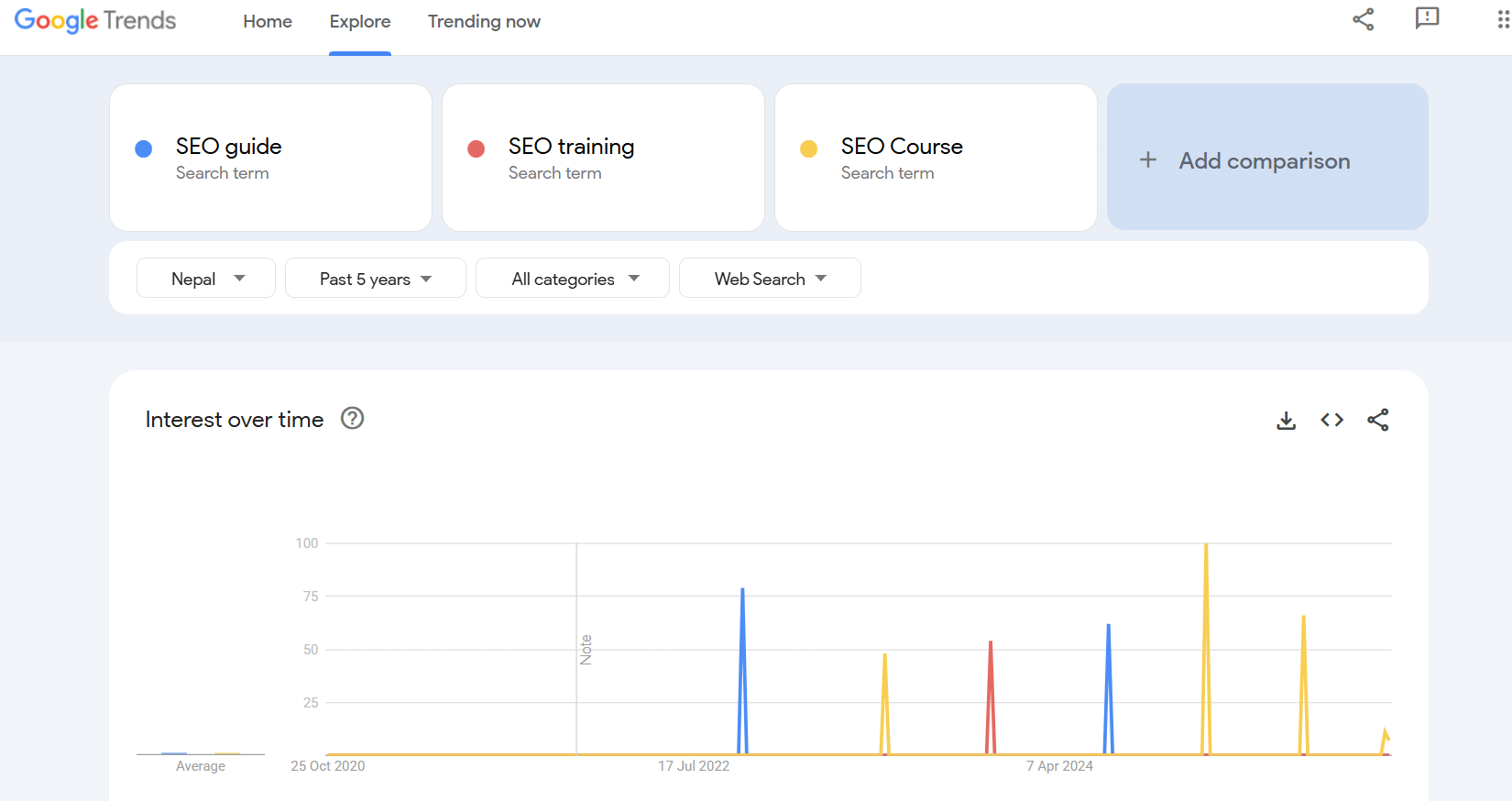Viewport: 1512px width, 801px height.
Task: Click the Google Trends logo
Action: click(95, 20)
